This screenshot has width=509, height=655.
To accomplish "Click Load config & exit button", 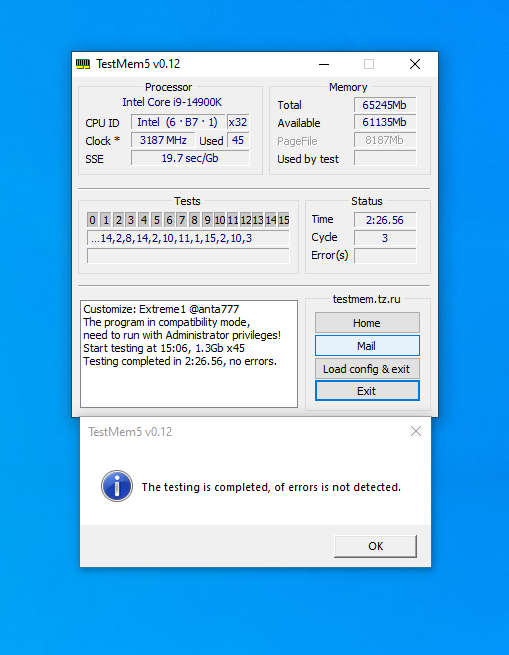I will click(x=367, y=369).
